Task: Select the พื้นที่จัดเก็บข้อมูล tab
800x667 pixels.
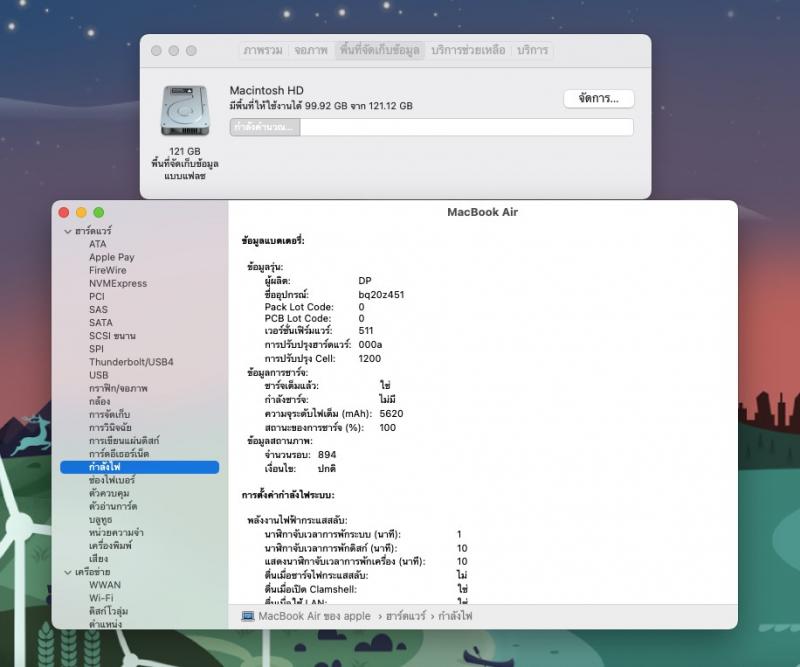Action: [380, 50]
